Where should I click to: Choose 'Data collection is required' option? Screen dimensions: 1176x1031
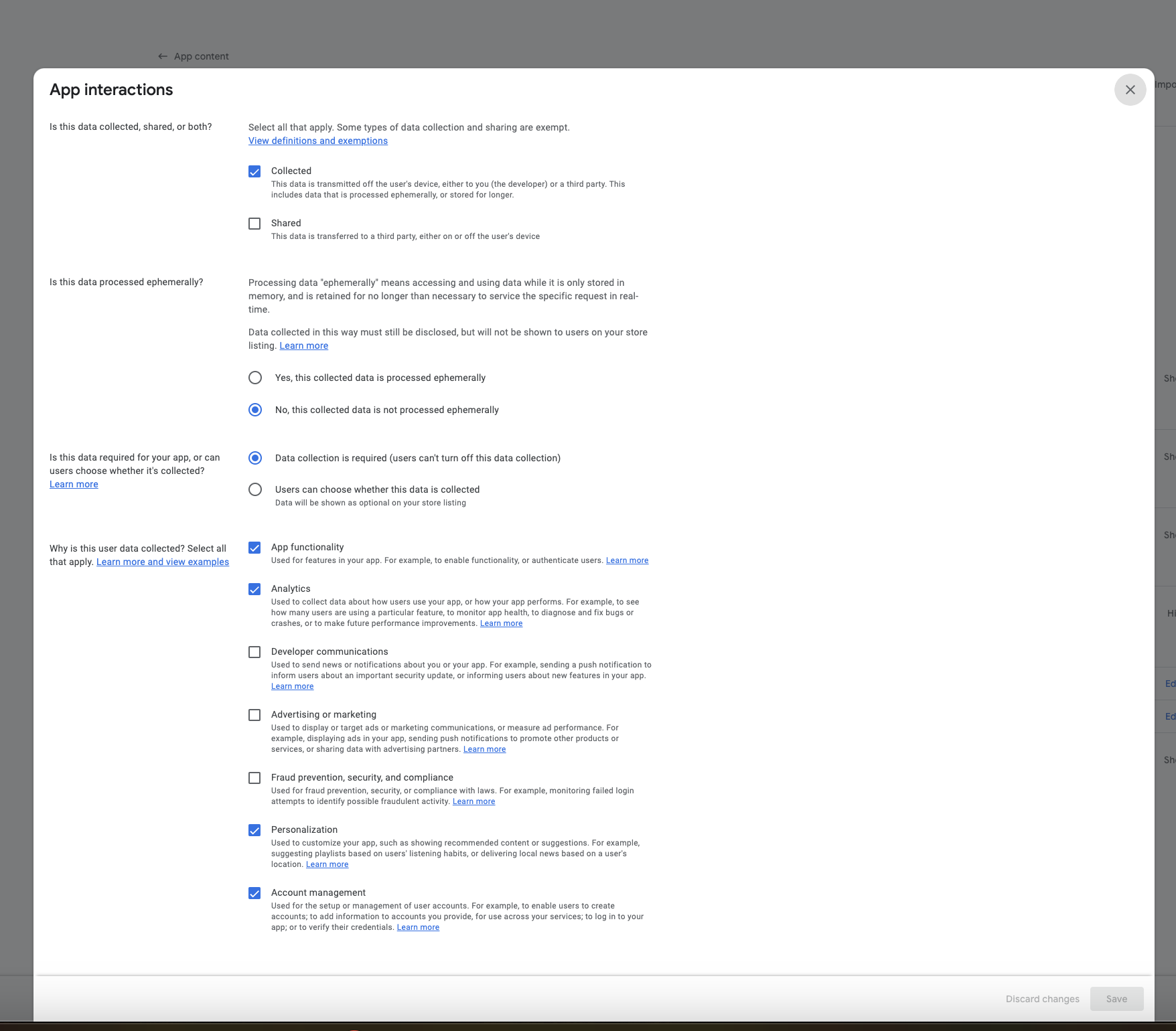pos(255,458)
